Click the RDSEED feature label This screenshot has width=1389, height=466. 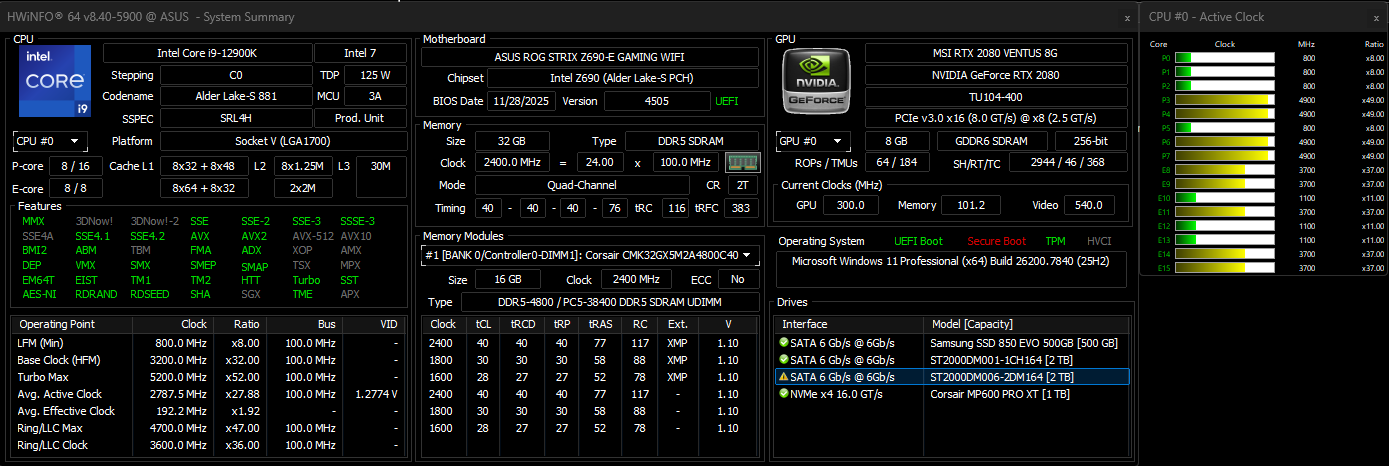tap(150, 294)
